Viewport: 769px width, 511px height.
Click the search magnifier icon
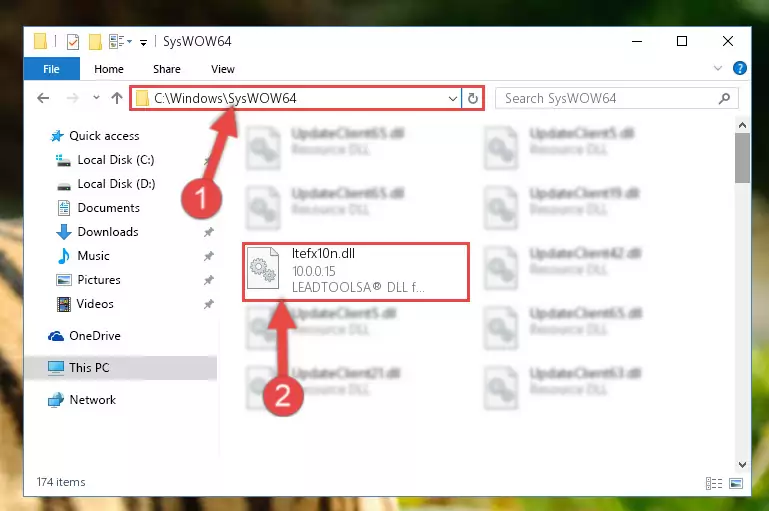click(724, 99)
